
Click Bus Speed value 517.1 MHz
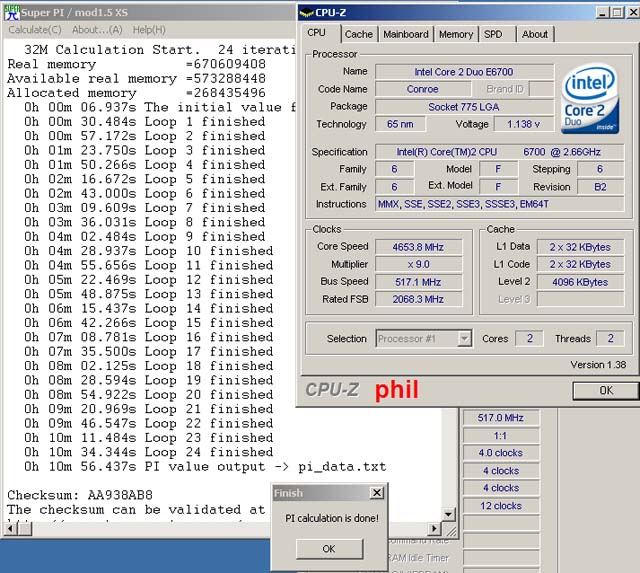[x=419, y=282]
